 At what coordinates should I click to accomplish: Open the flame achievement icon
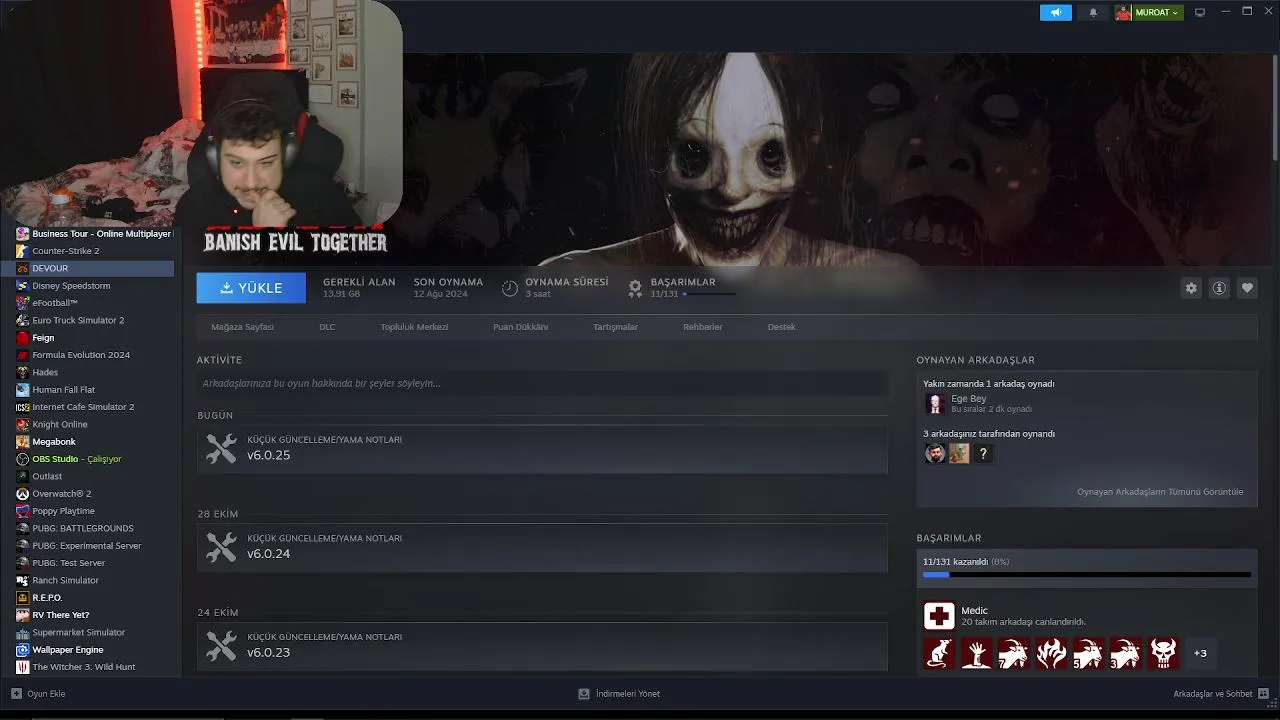(1051, 654)
